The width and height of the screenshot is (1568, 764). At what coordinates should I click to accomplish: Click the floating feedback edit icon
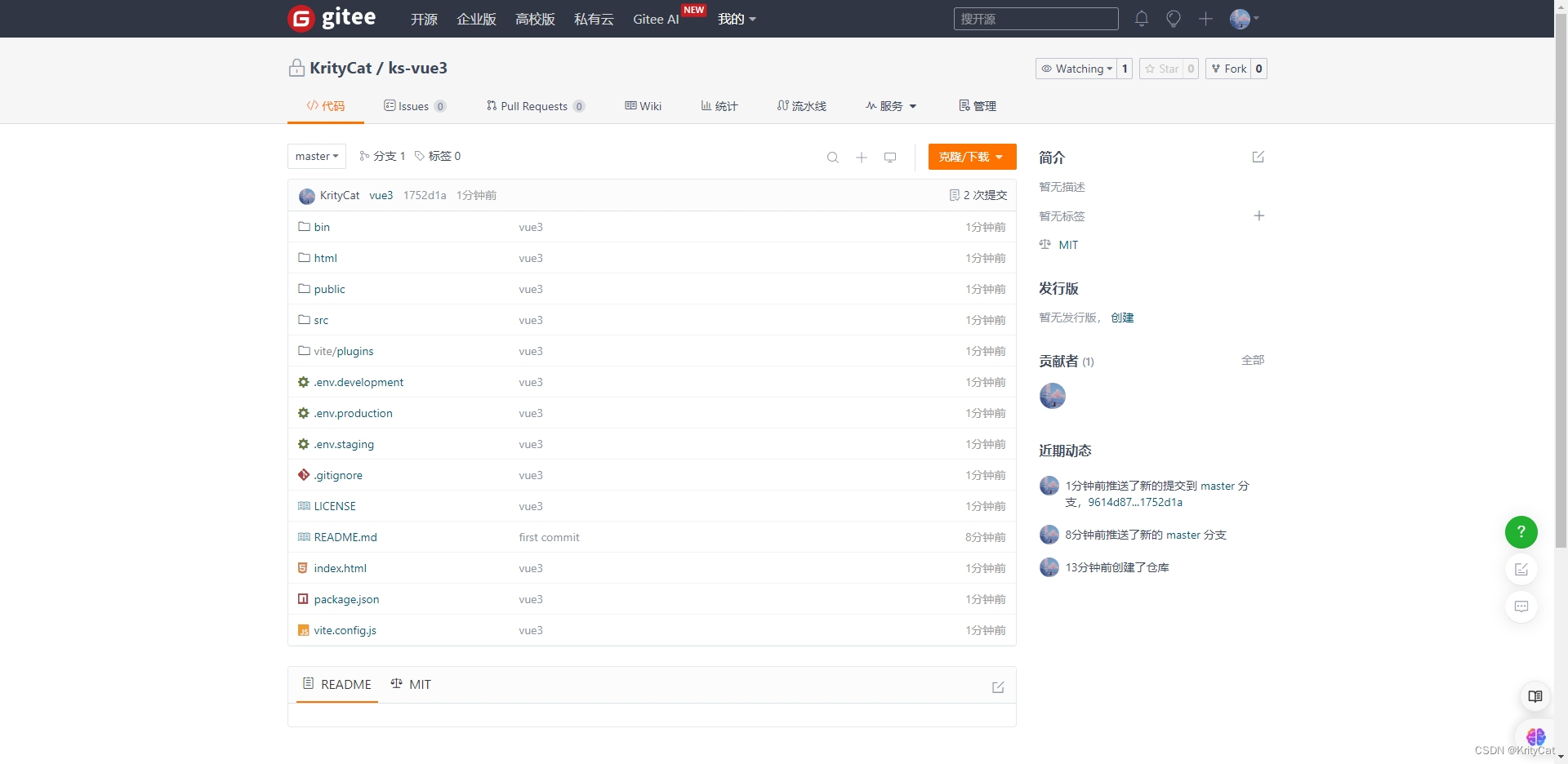pos(1521,570)
